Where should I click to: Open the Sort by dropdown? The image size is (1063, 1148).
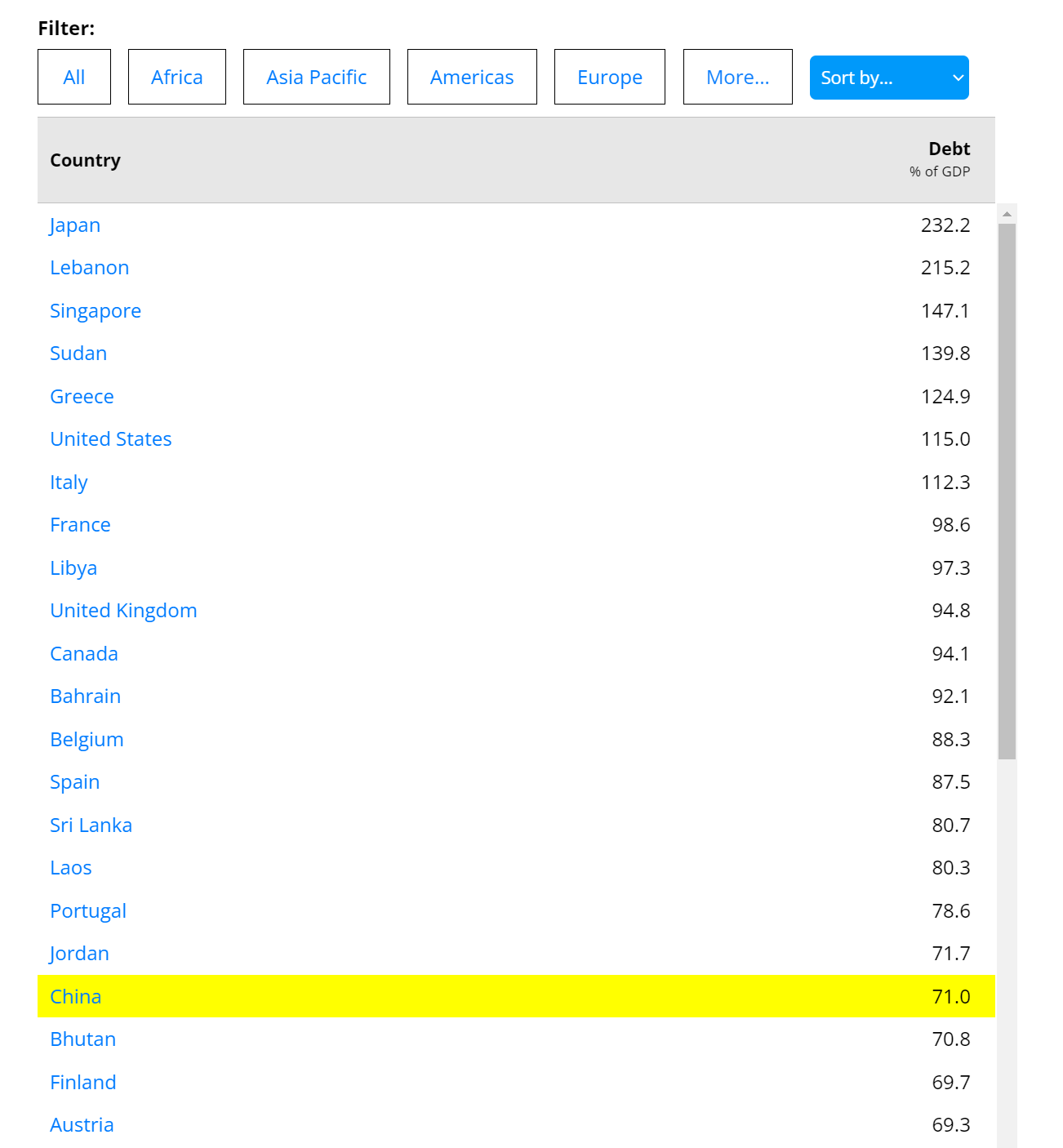point(888,78)
